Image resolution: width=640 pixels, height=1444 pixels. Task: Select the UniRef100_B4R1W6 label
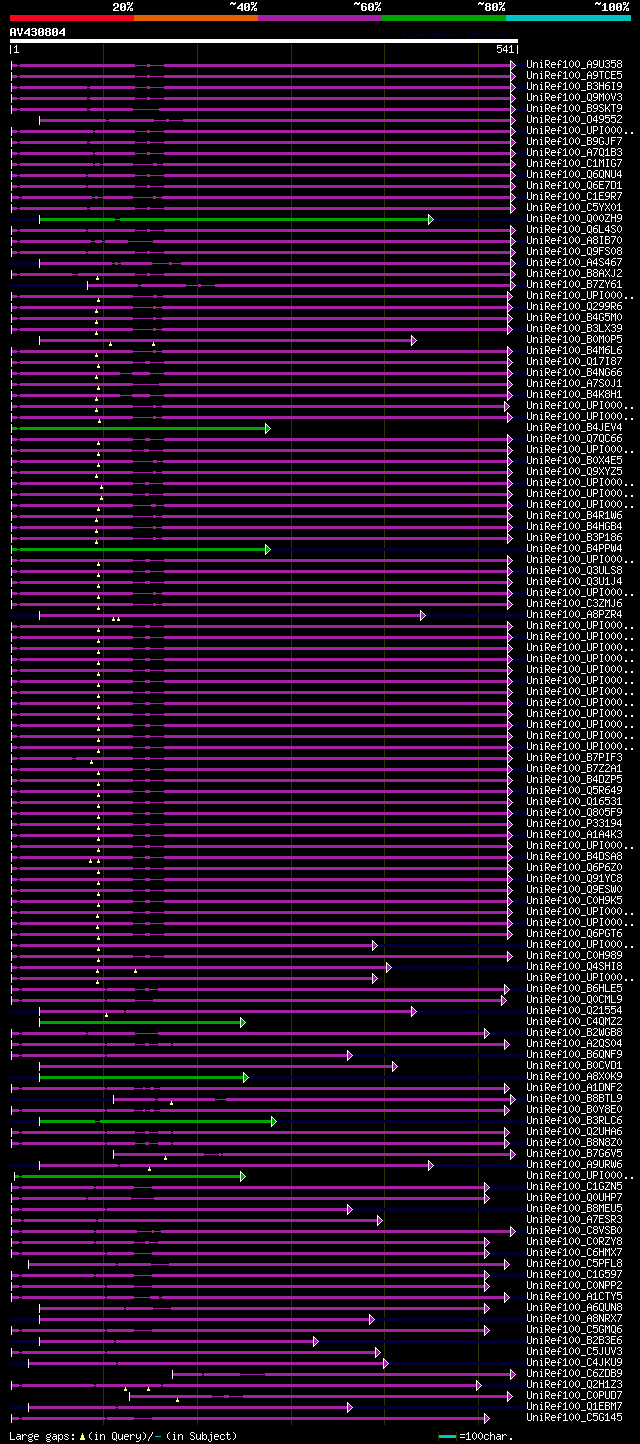(574, 515)
